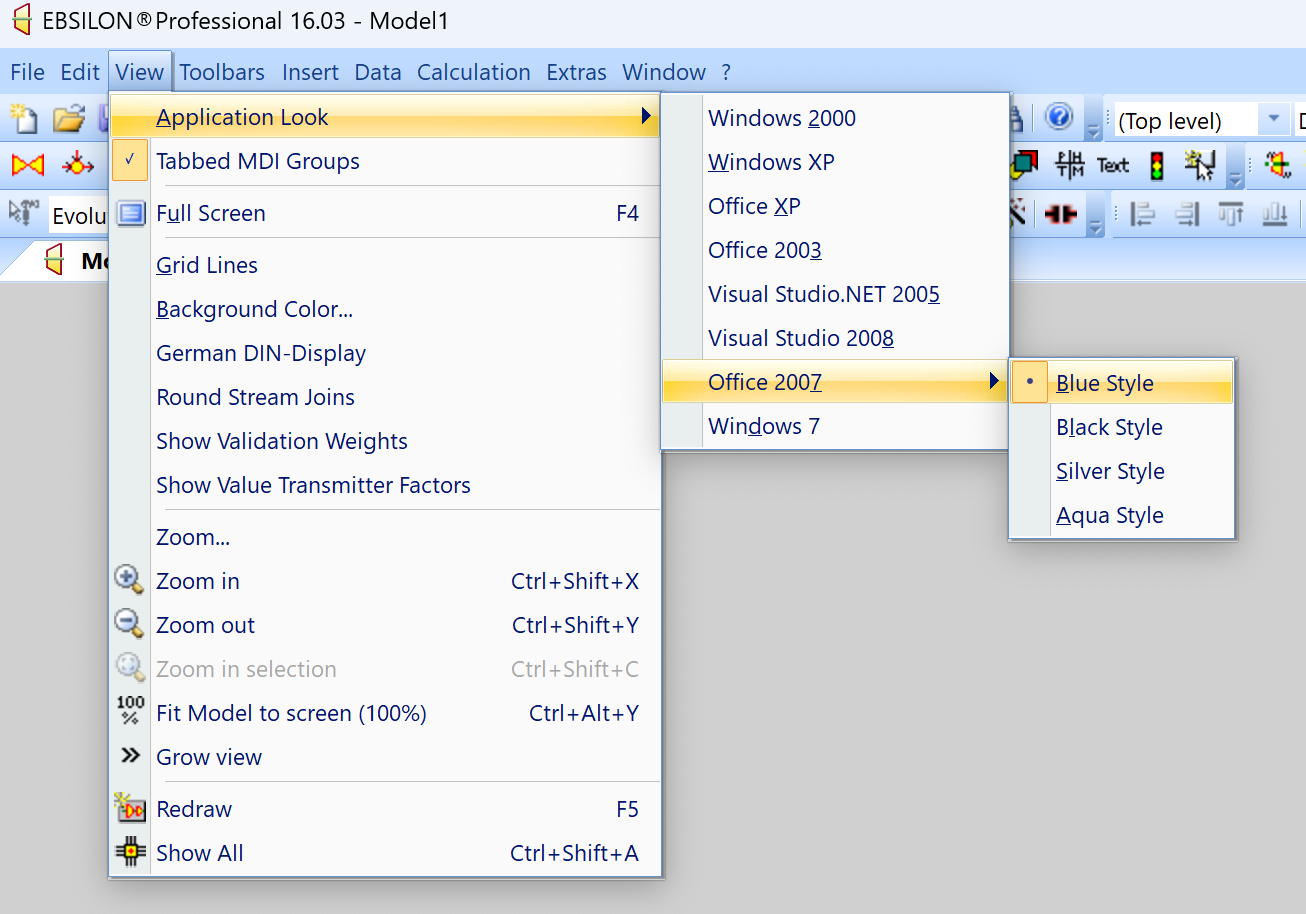Click the Align right edges icon
The width and height of the screenshot is (1306, 914).
pyautogui.click(x=1187, y=213)
